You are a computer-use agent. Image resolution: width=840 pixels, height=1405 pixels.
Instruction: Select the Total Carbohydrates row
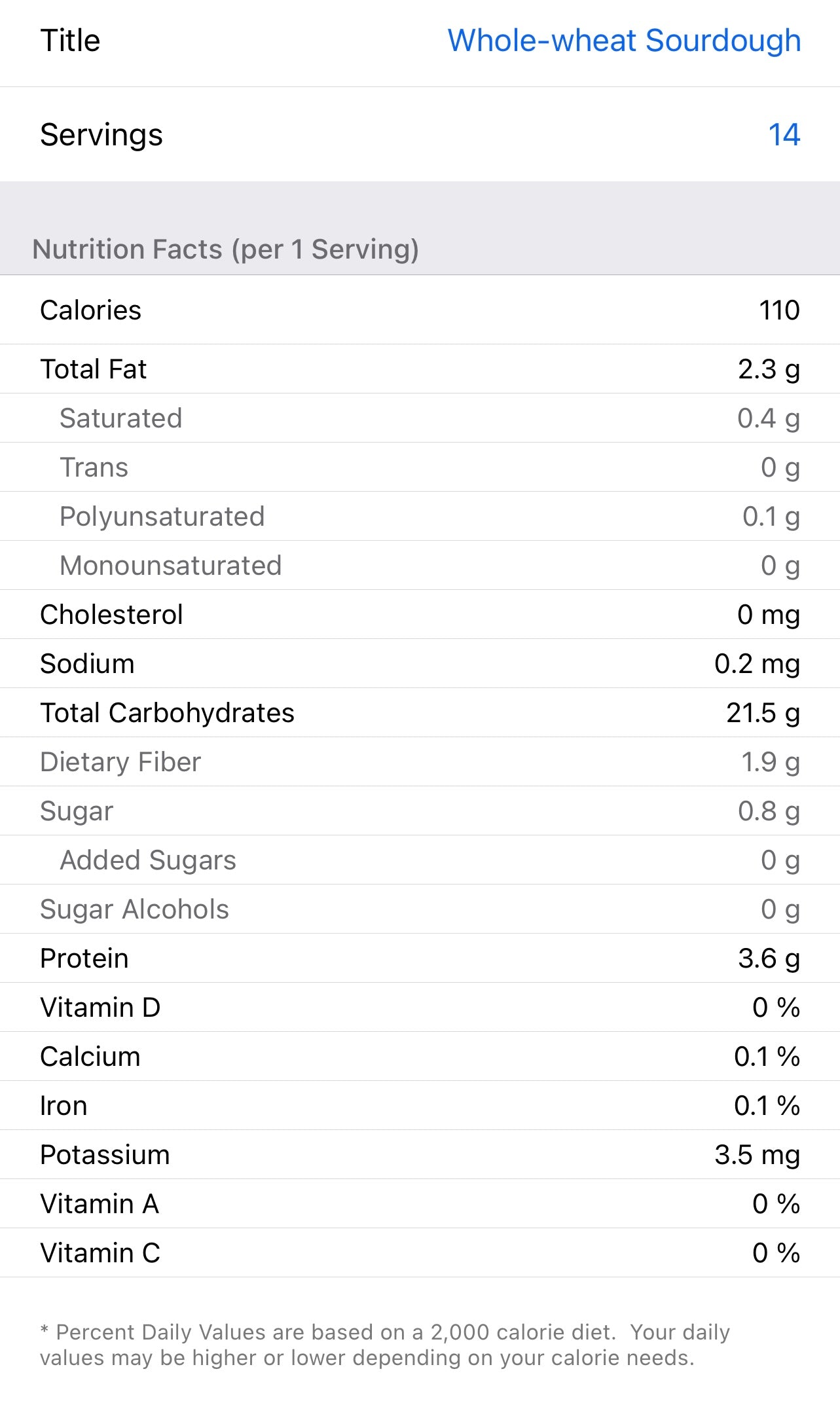pos(419,713)
